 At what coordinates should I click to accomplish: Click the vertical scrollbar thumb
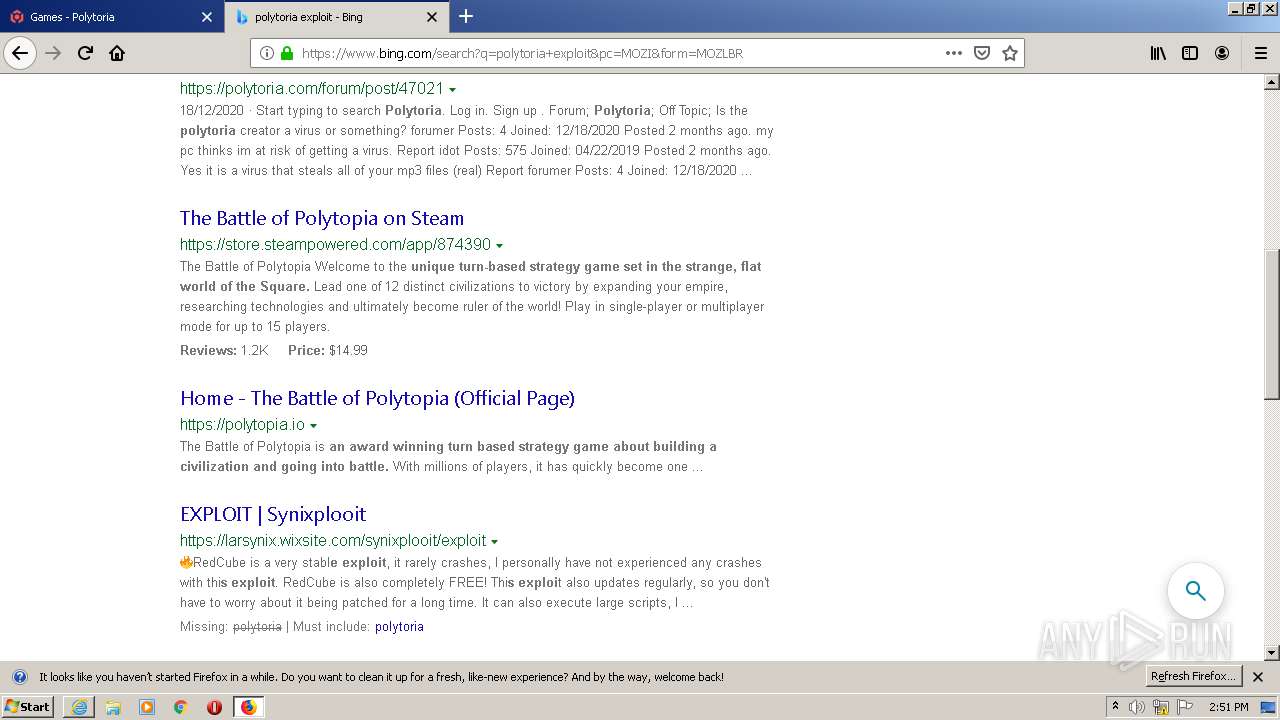(x=1272, y=323)
